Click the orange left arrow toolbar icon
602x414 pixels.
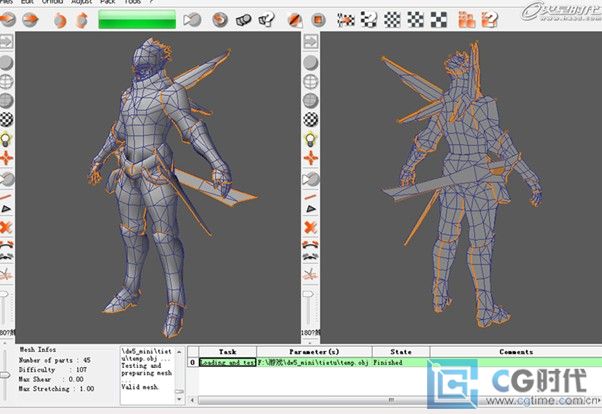coord(7,19)
